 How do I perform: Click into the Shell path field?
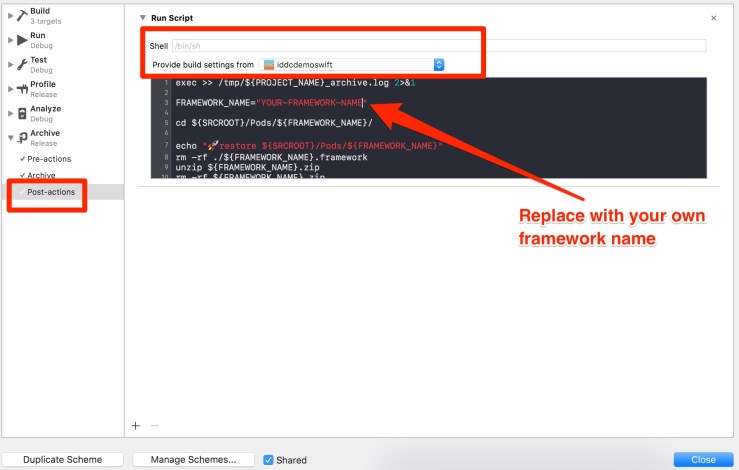tap(438, 46)
